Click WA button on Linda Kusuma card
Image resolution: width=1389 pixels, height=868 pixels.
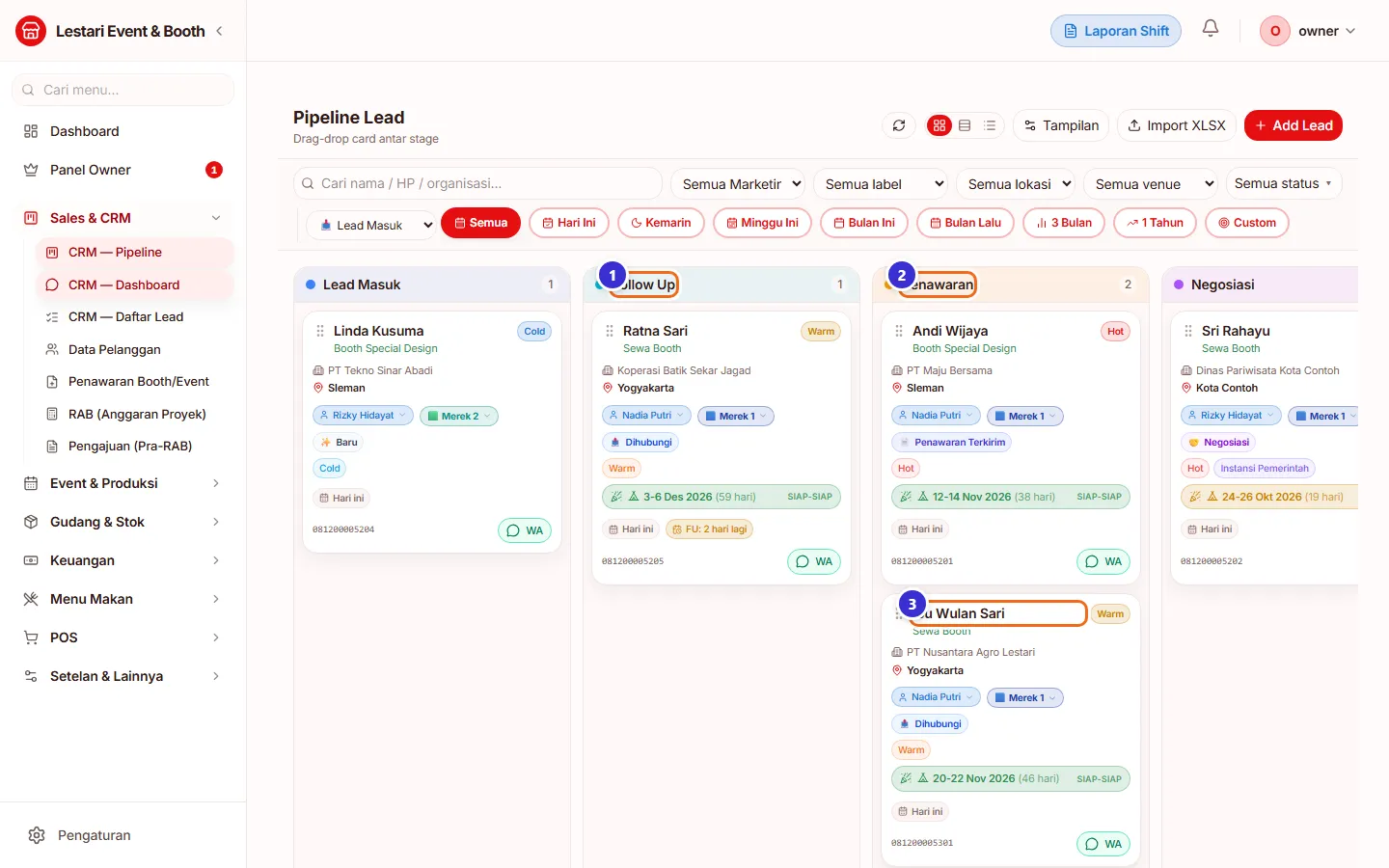(x=525, y=530)
